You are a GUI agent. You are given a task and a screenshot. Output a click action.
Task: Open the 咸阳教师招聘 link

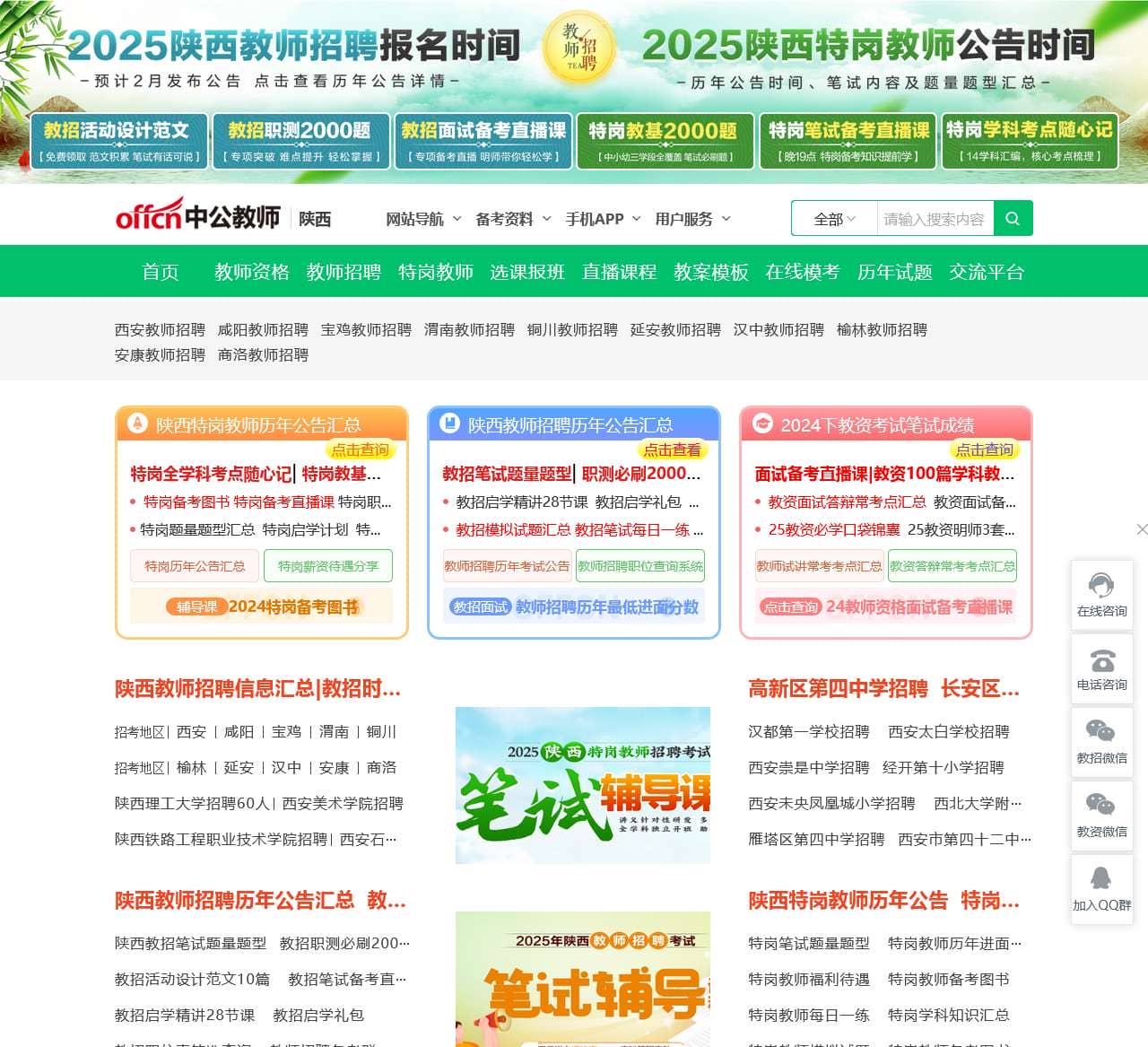pyautogui.click(x=263, y=329)
